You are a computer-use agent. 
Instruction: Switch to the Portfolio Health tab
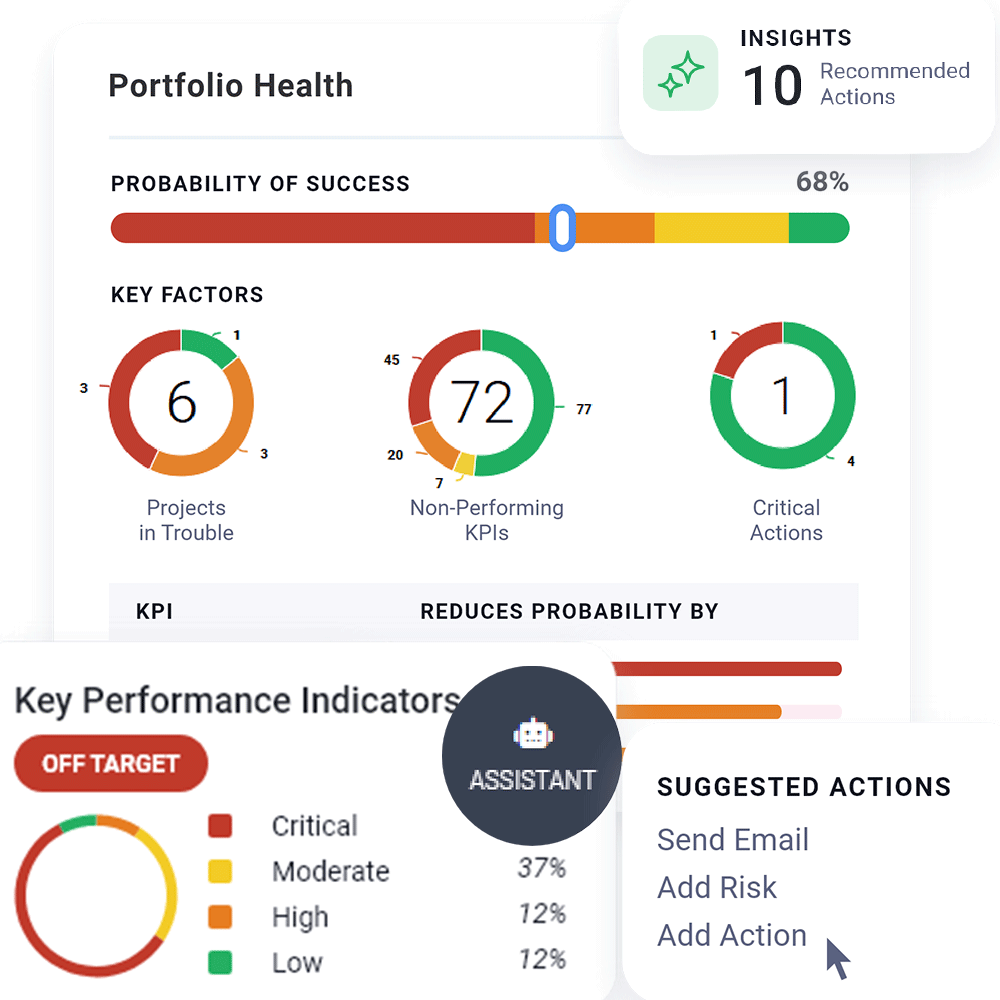pyautogui.click(x=231, y=85)
